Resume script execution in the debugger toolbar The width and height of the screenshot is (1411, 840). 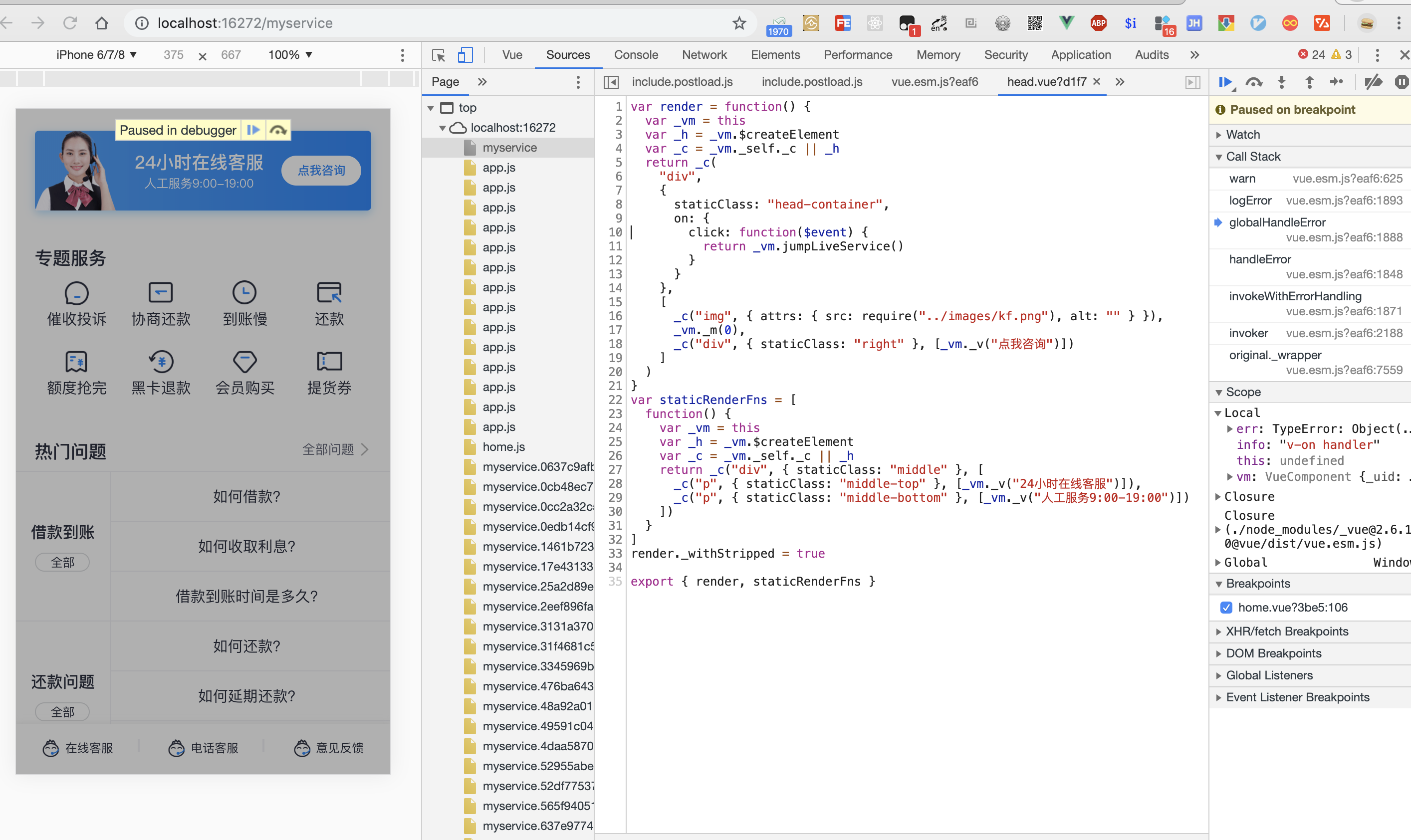tap(1226, 83)
